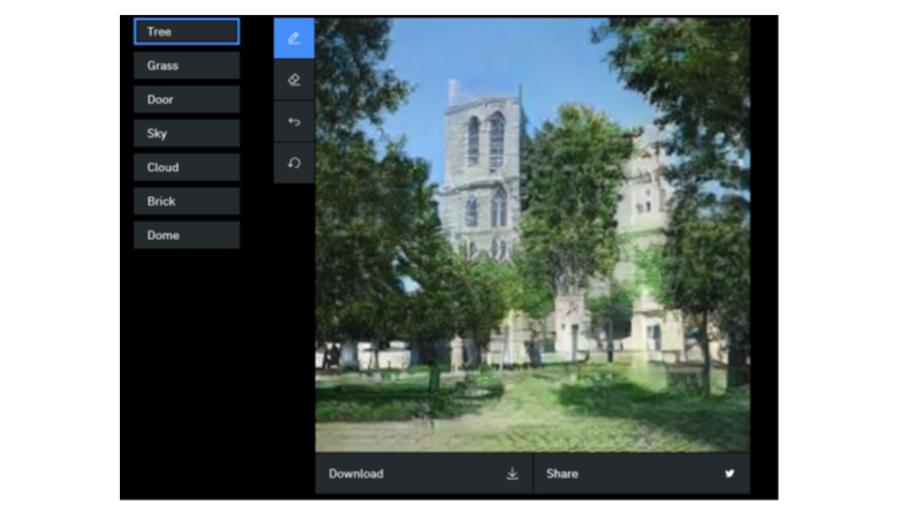Select the Tree label
922x519 pixels.
186,32
